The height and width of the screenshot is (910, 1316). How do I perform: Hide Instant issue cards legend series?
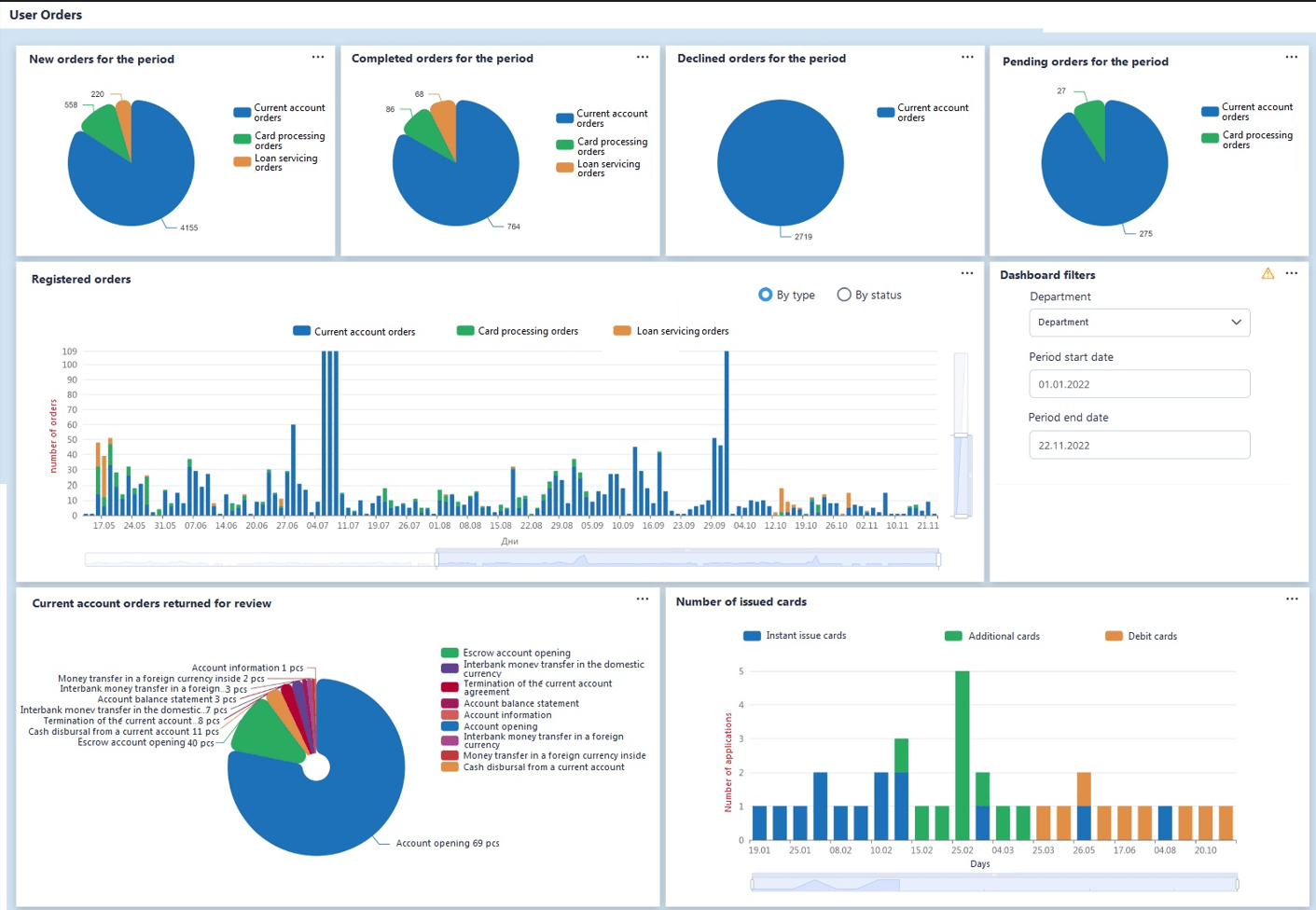[x=795, y=636]
